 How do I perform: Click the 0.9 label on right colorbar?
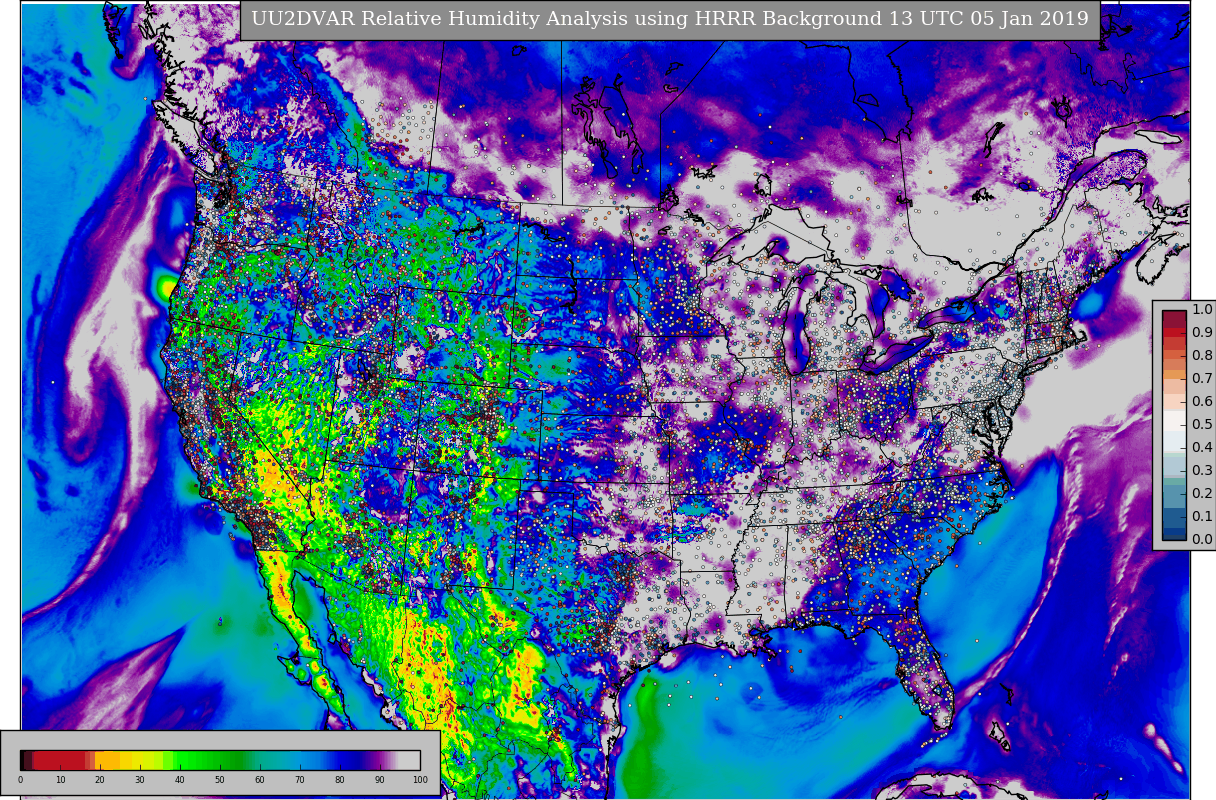[1202, 333]
